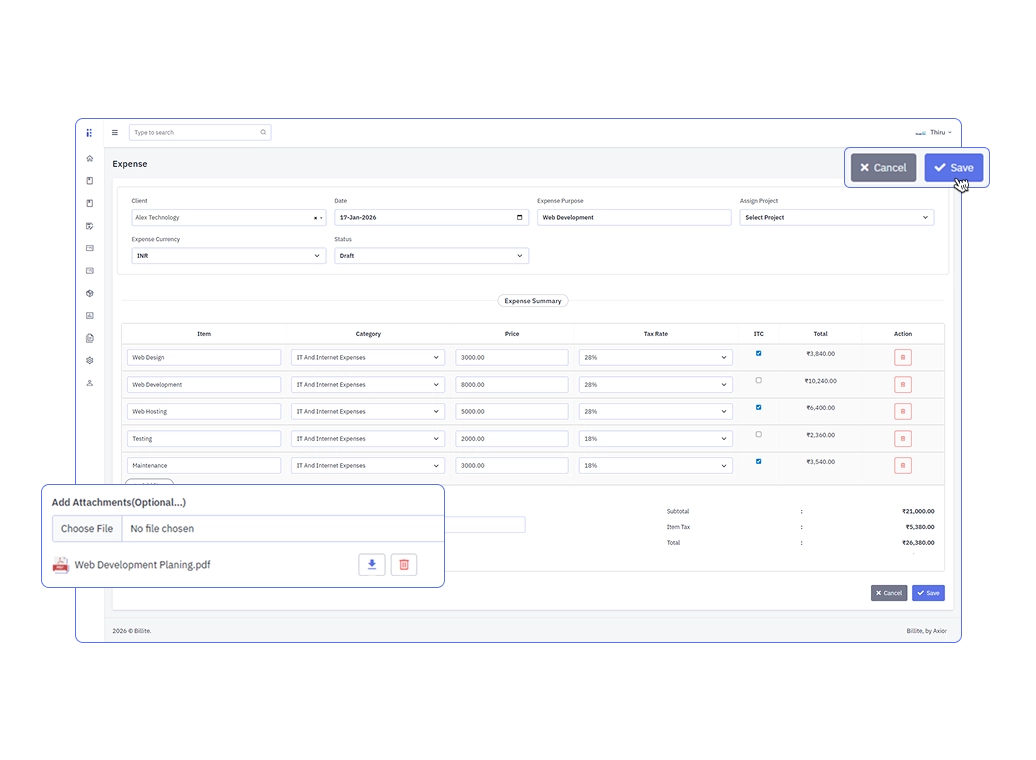This screenshot has height=760, width=1036.
Task: Open the Assign Project dropdown
Action: 836,217
